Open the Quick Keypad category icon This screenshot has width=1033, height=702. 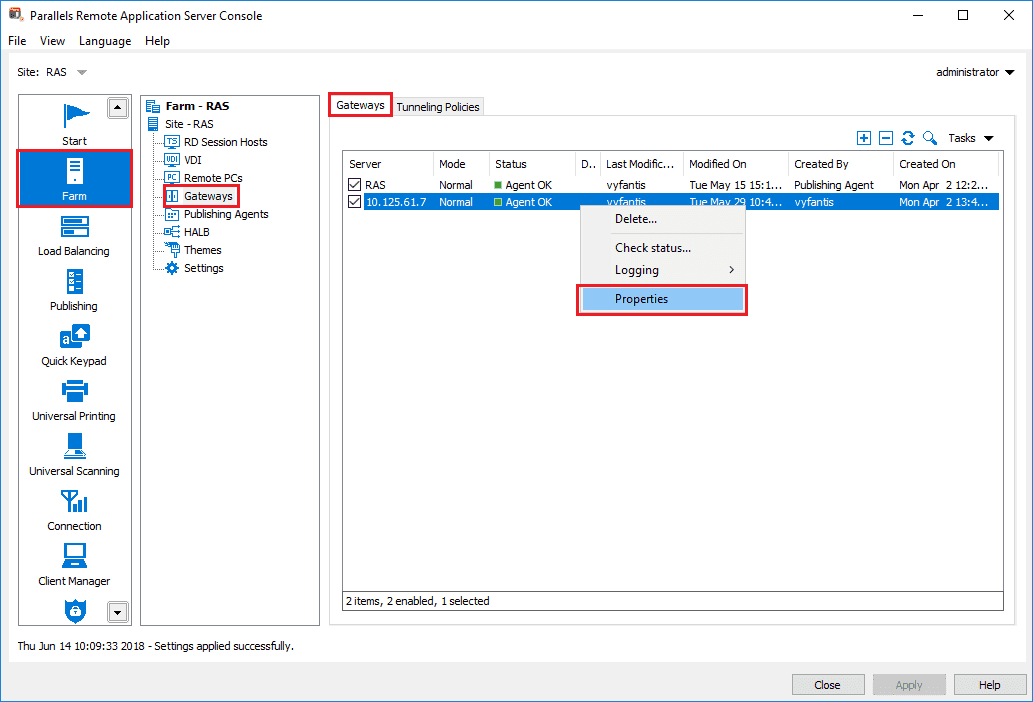coord(74,336)
